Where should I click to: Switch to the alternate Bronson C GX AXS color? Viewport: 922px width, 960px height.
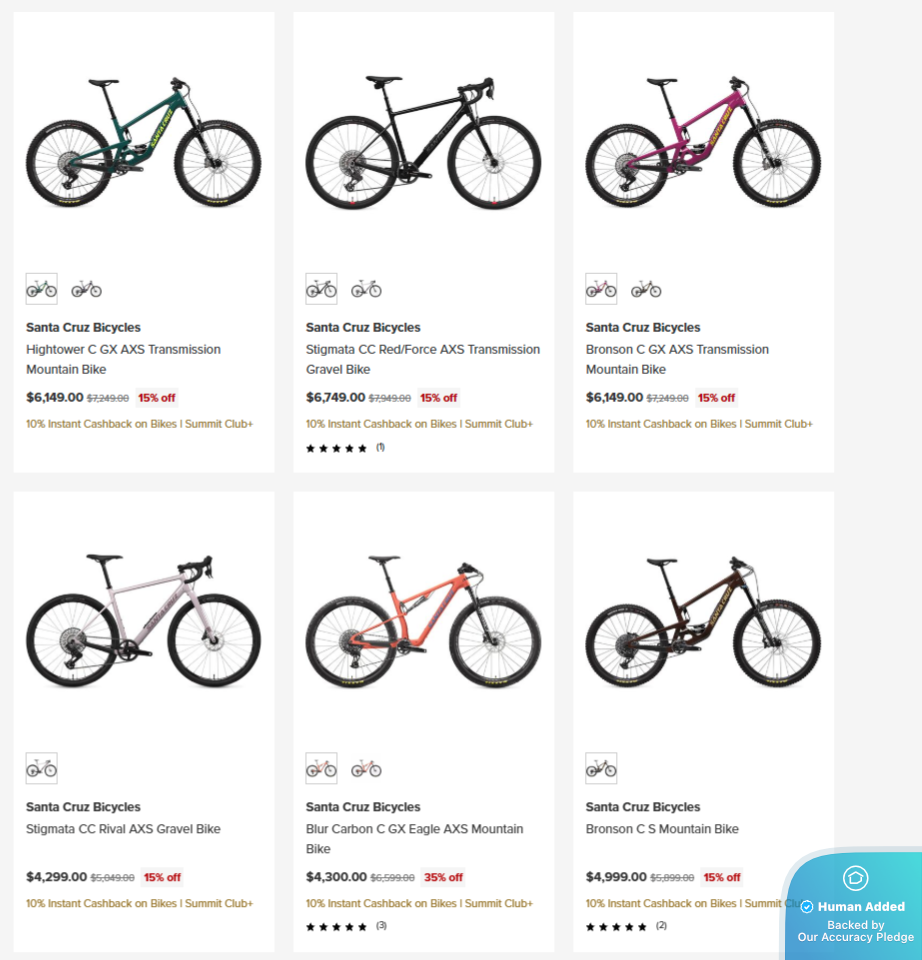(x=646, y=289)
